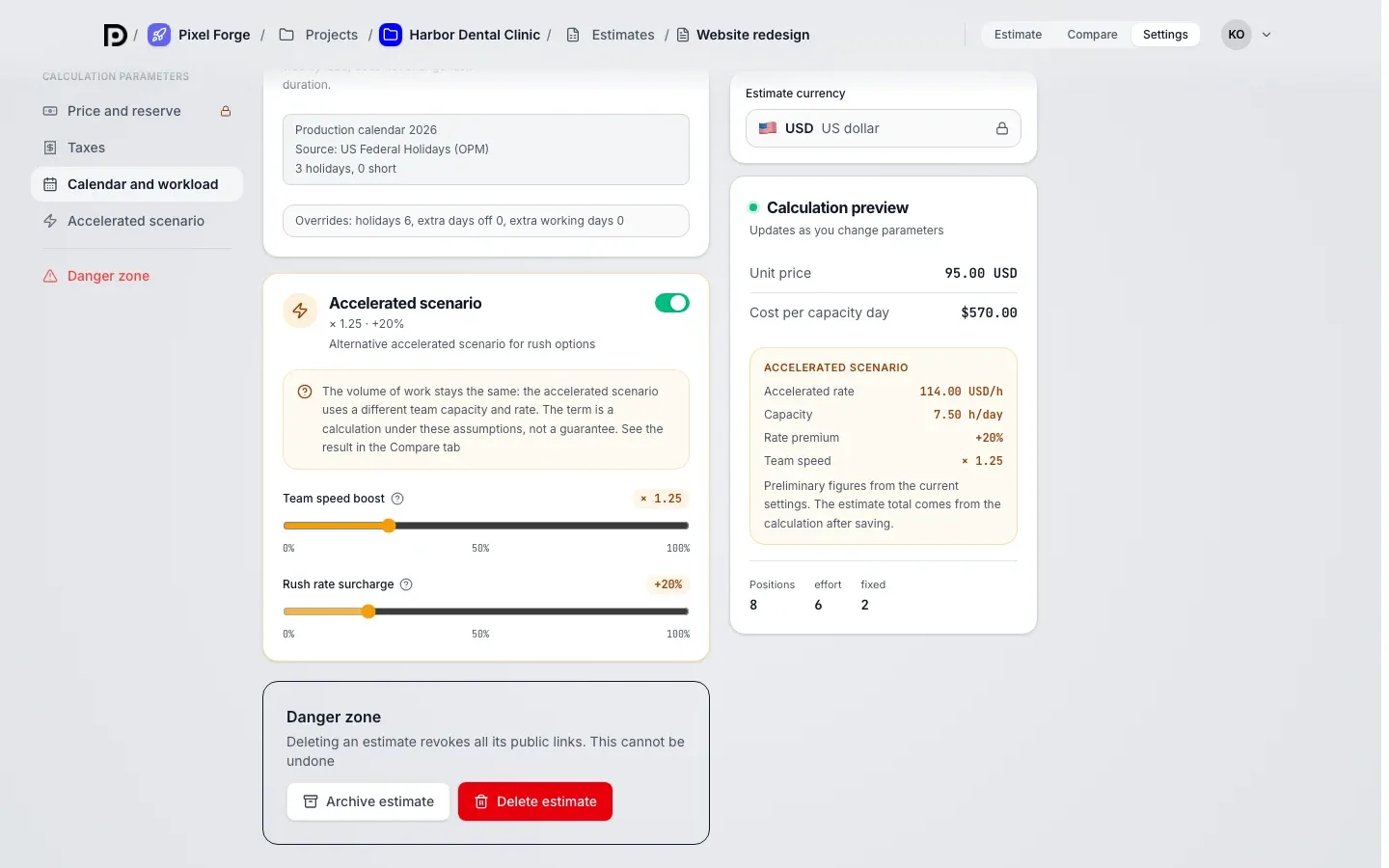Open Harbor Dental Clinic breadcrumb link

coord(475,35)
